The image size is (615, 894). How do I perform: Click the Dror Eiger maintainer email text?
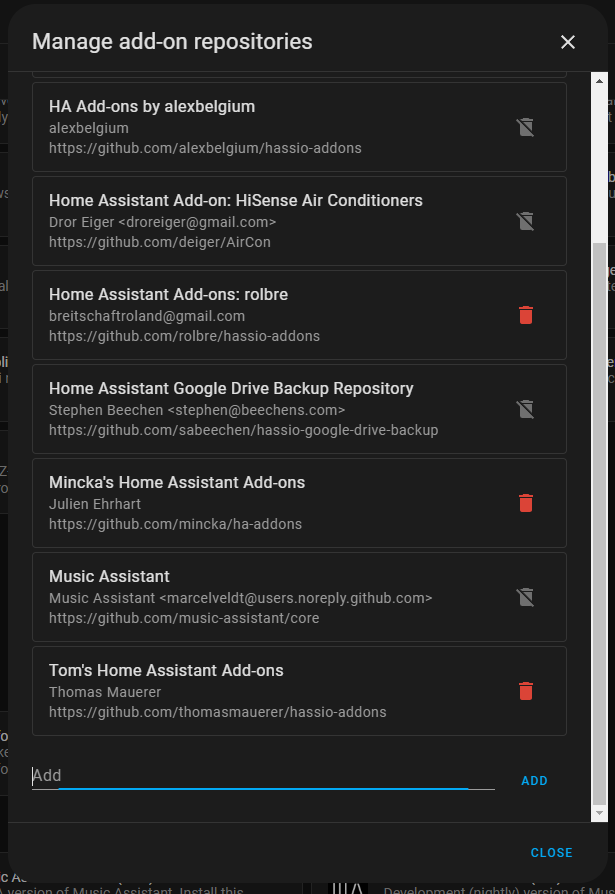[x=162, y=222]
